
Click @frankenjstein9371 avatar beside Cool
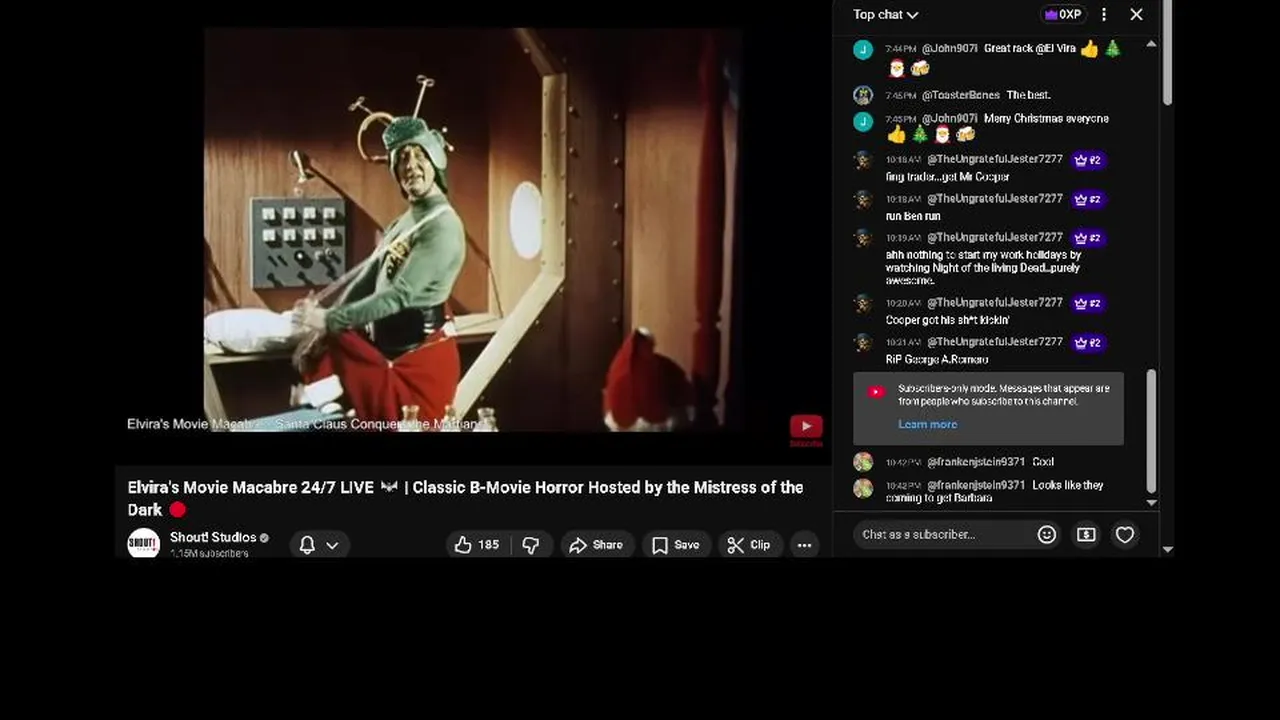[x=863, y=462]
